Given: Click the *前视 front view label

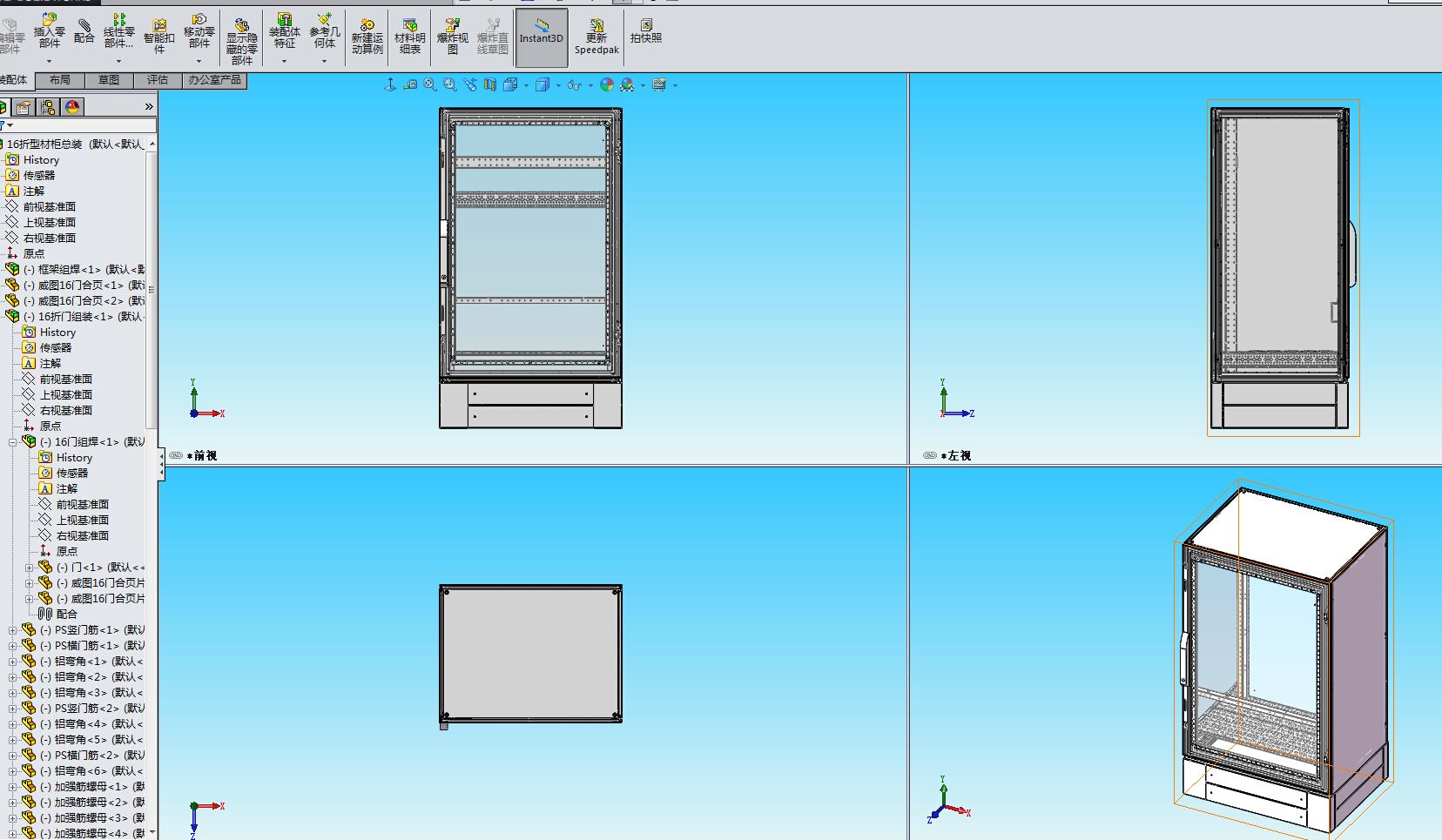Looking at the screenshot, I should (x=201, y=455).
